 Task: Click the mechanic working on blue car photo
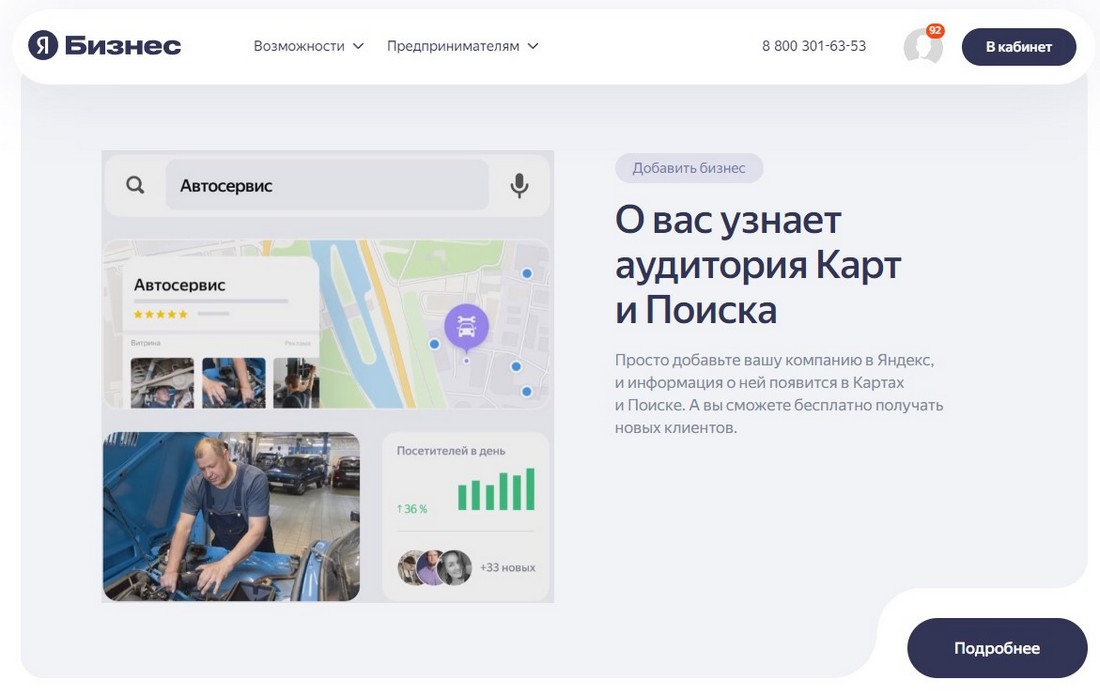232,516
